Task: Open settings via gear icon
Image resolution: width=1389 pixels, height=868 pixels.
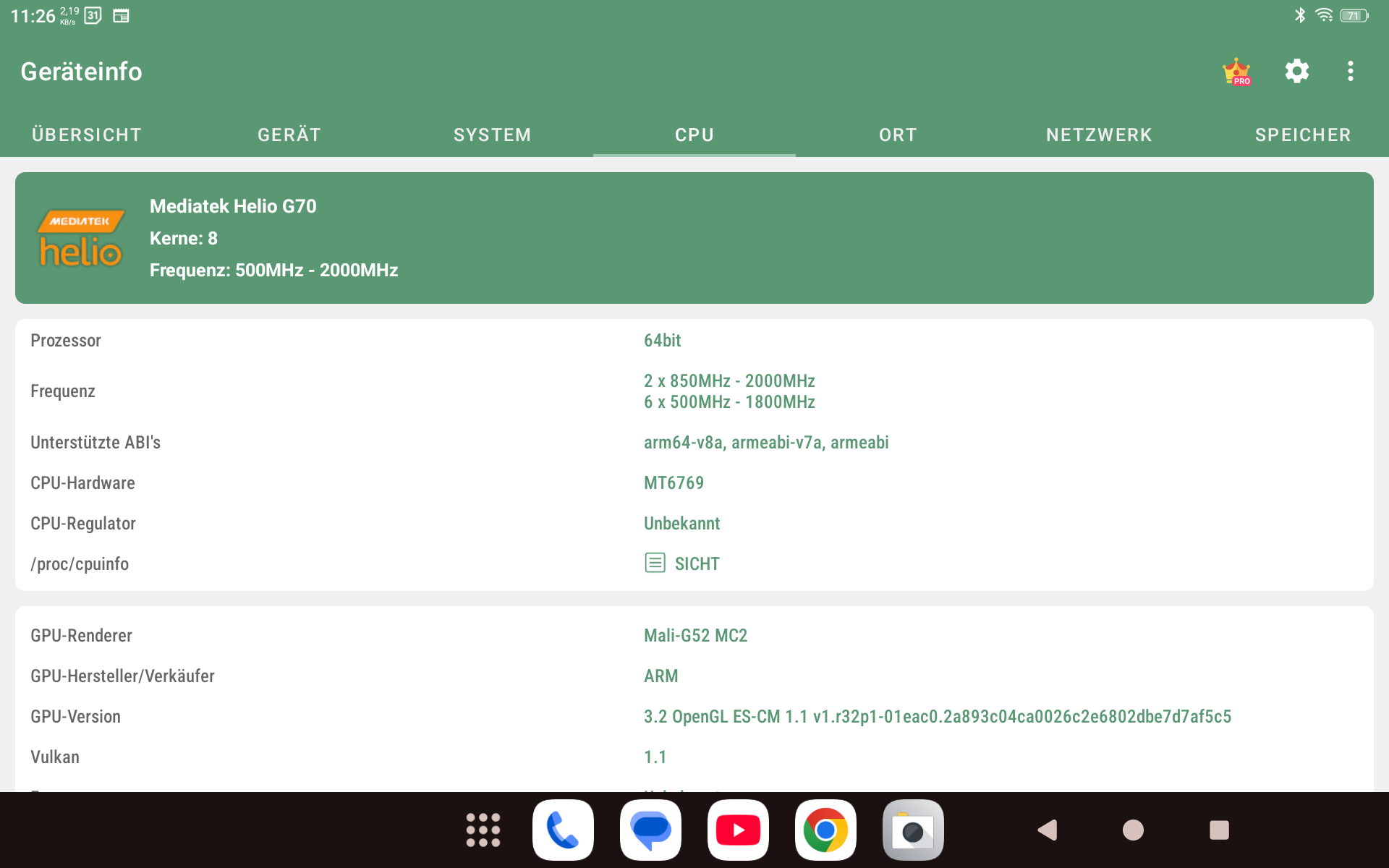Action: pyautogui.click(x=1296, y=72)
